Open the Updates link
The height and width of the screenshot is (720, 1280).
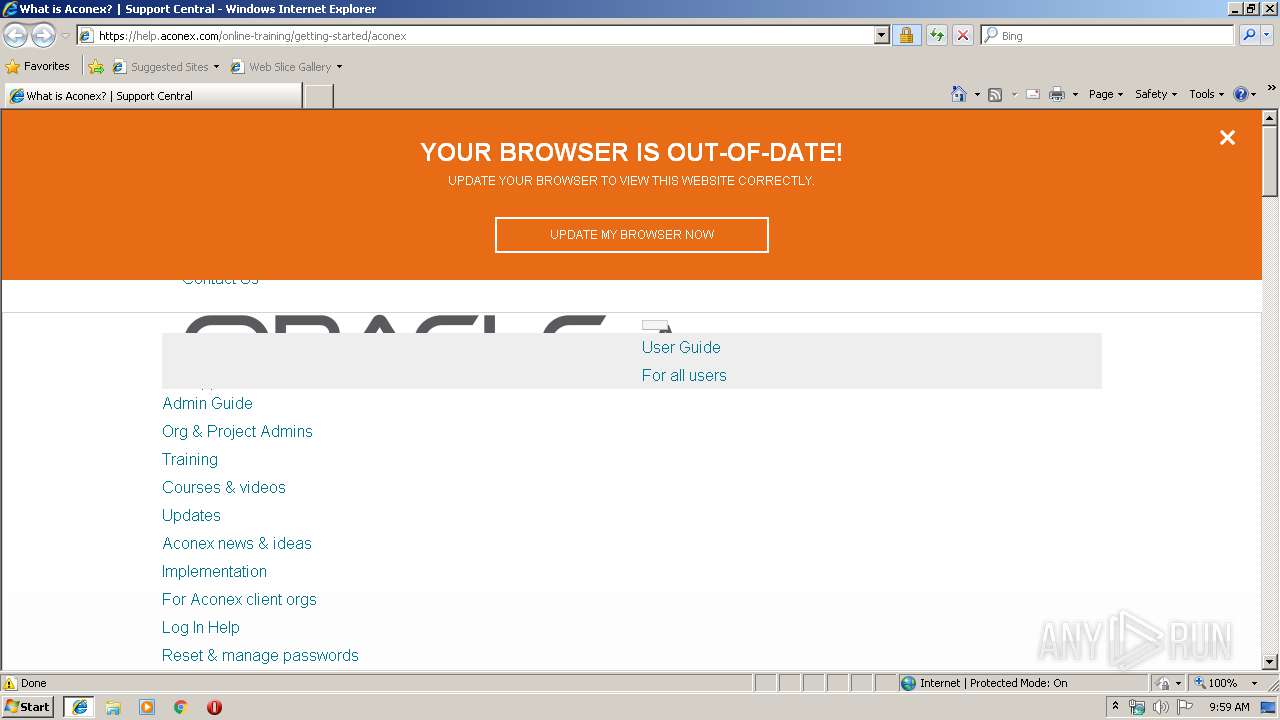(x=191, y=515)
